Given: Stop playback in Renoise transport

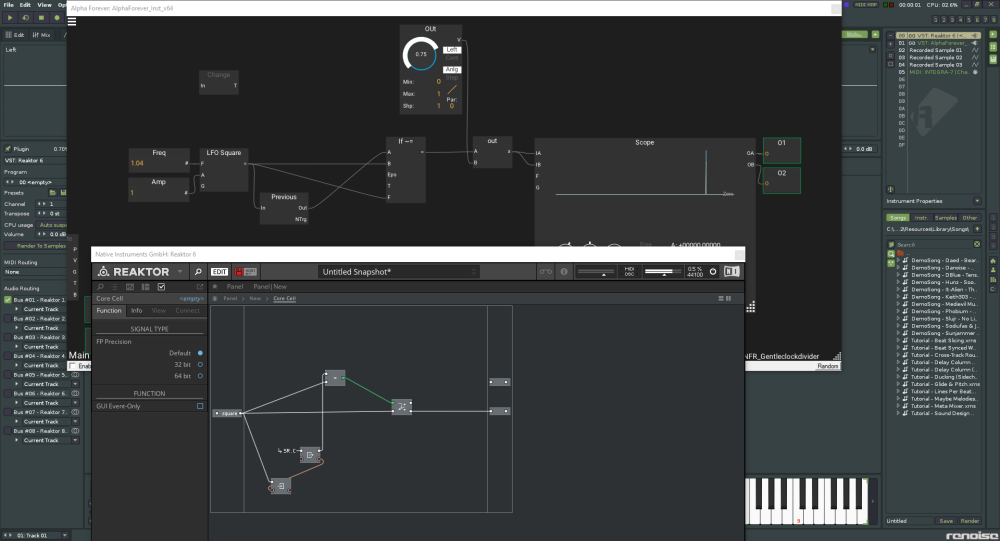Looking at the screenshot, I should [x=41, y=18].
